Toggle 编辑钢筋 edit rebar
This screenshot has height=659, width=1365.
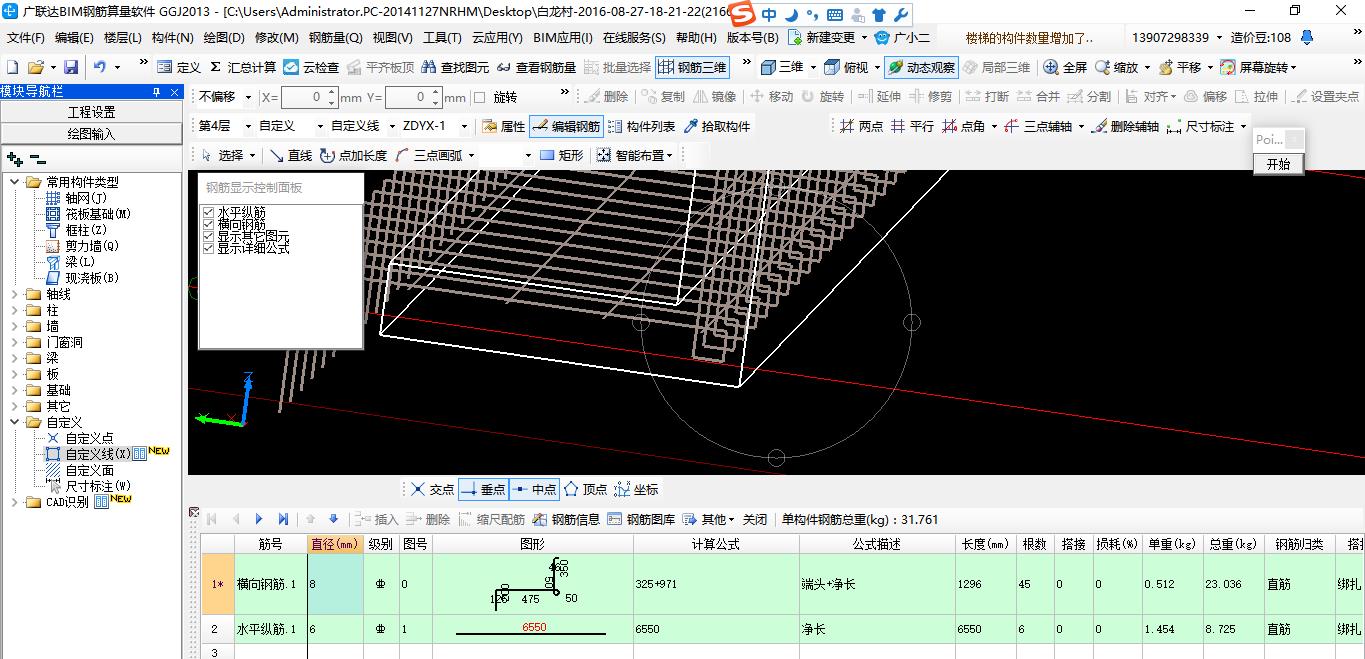[567, 126]
